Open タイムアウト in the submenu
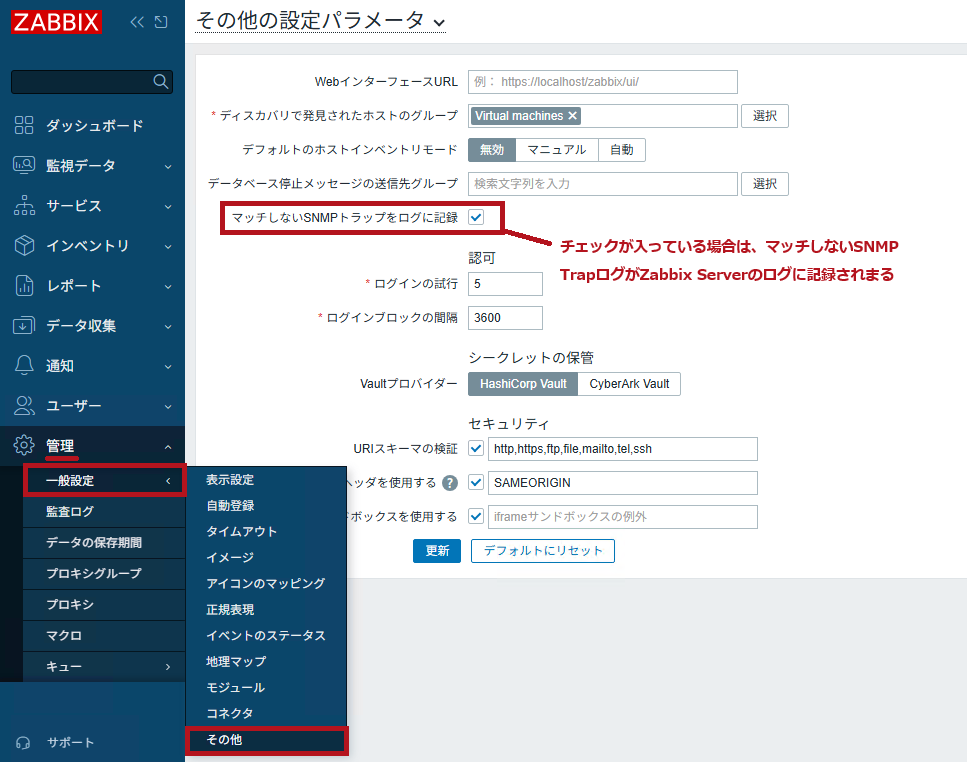967x762 pixels. (x=241, y=531)
